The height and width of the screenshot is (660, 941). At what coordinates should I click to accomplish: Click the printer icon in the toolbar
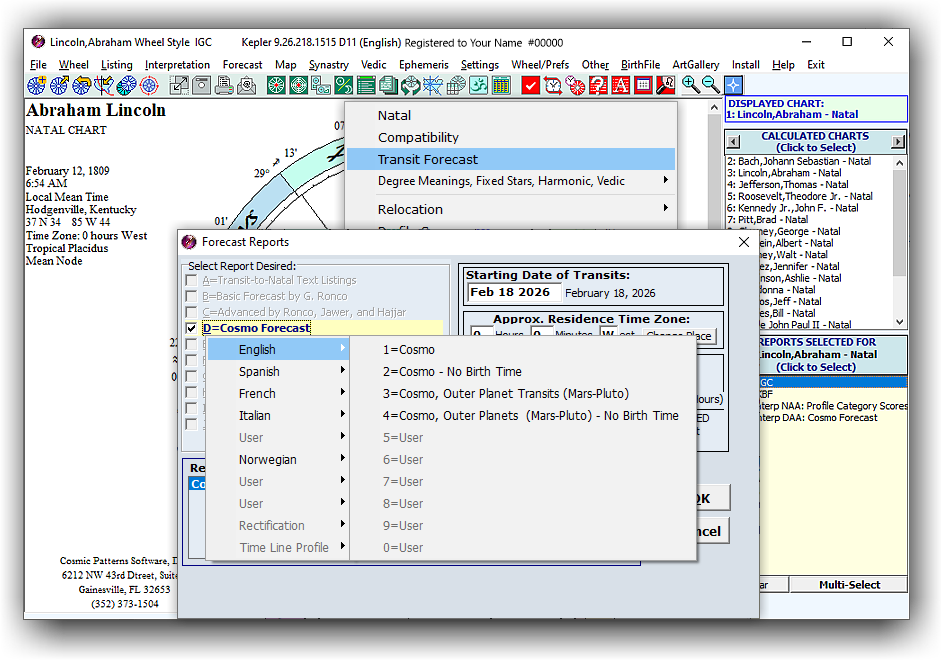click(224, 85)
